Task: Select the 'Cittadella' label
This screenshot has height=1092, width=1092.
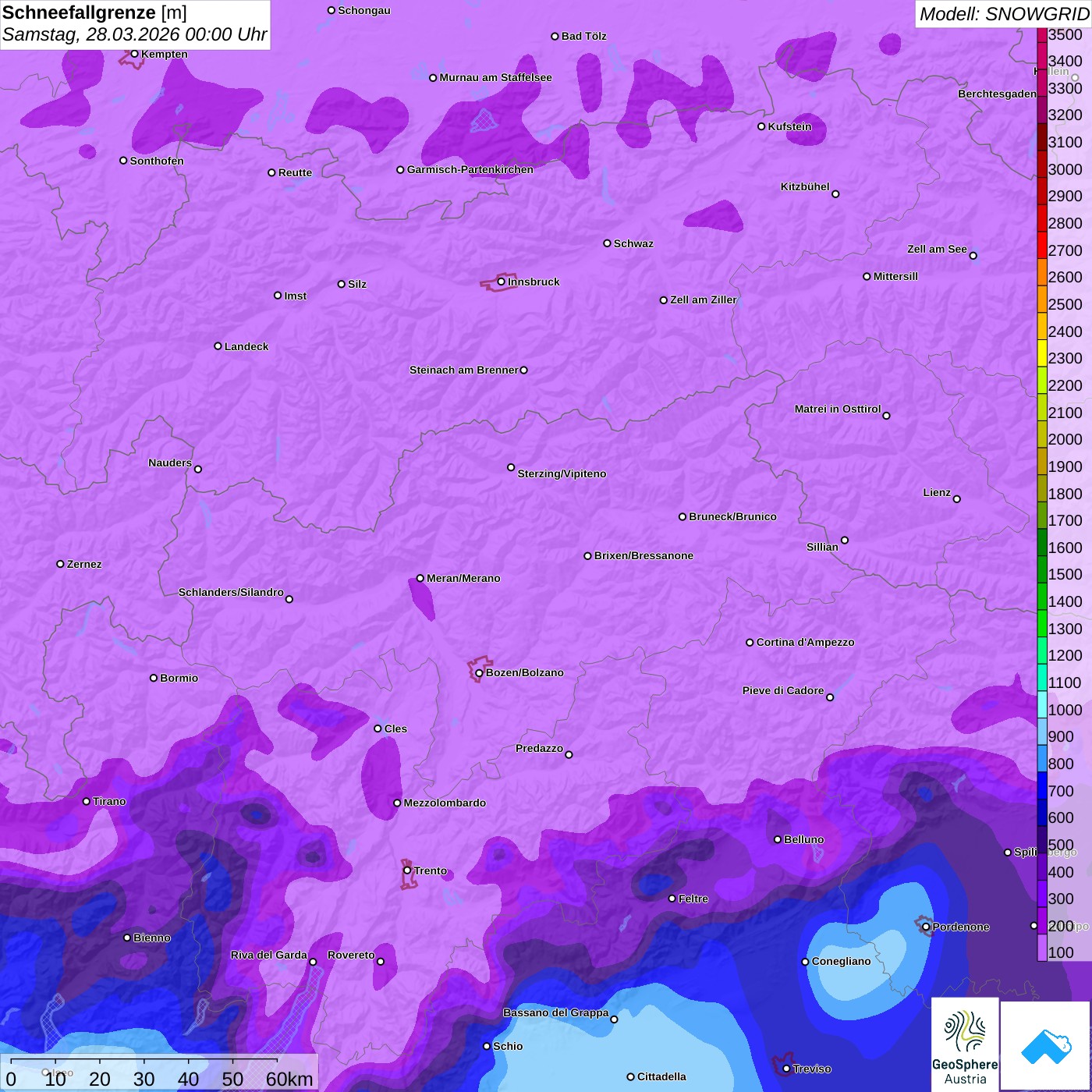Action: click(661, 1076)
